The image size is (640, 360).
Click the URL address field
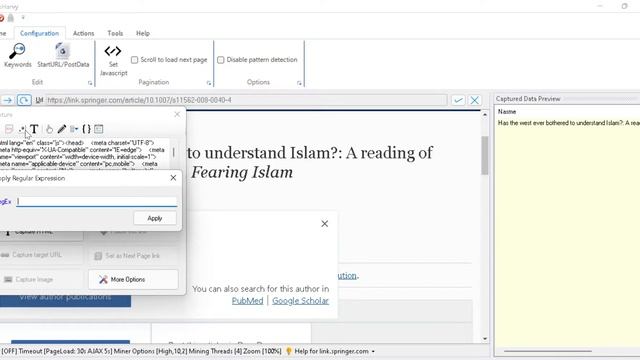246,100
